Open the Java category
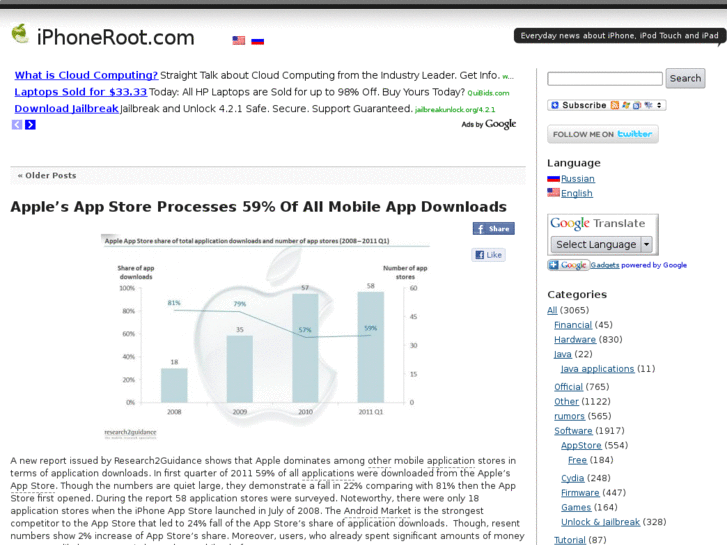The height and width of the screenshot is (545, 727). tap(562, 354)
